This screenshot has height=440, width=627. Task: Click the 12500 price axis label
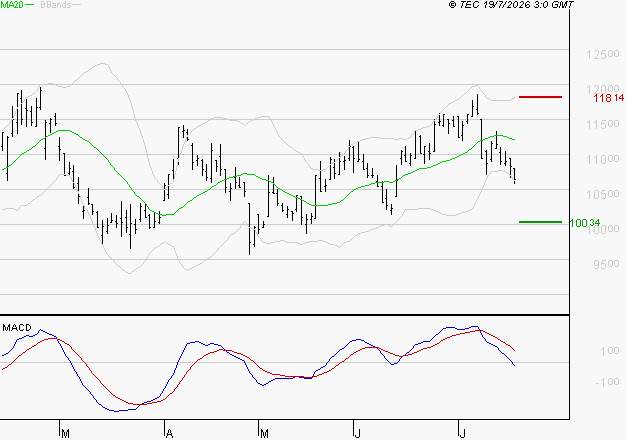tap(603, 54)
